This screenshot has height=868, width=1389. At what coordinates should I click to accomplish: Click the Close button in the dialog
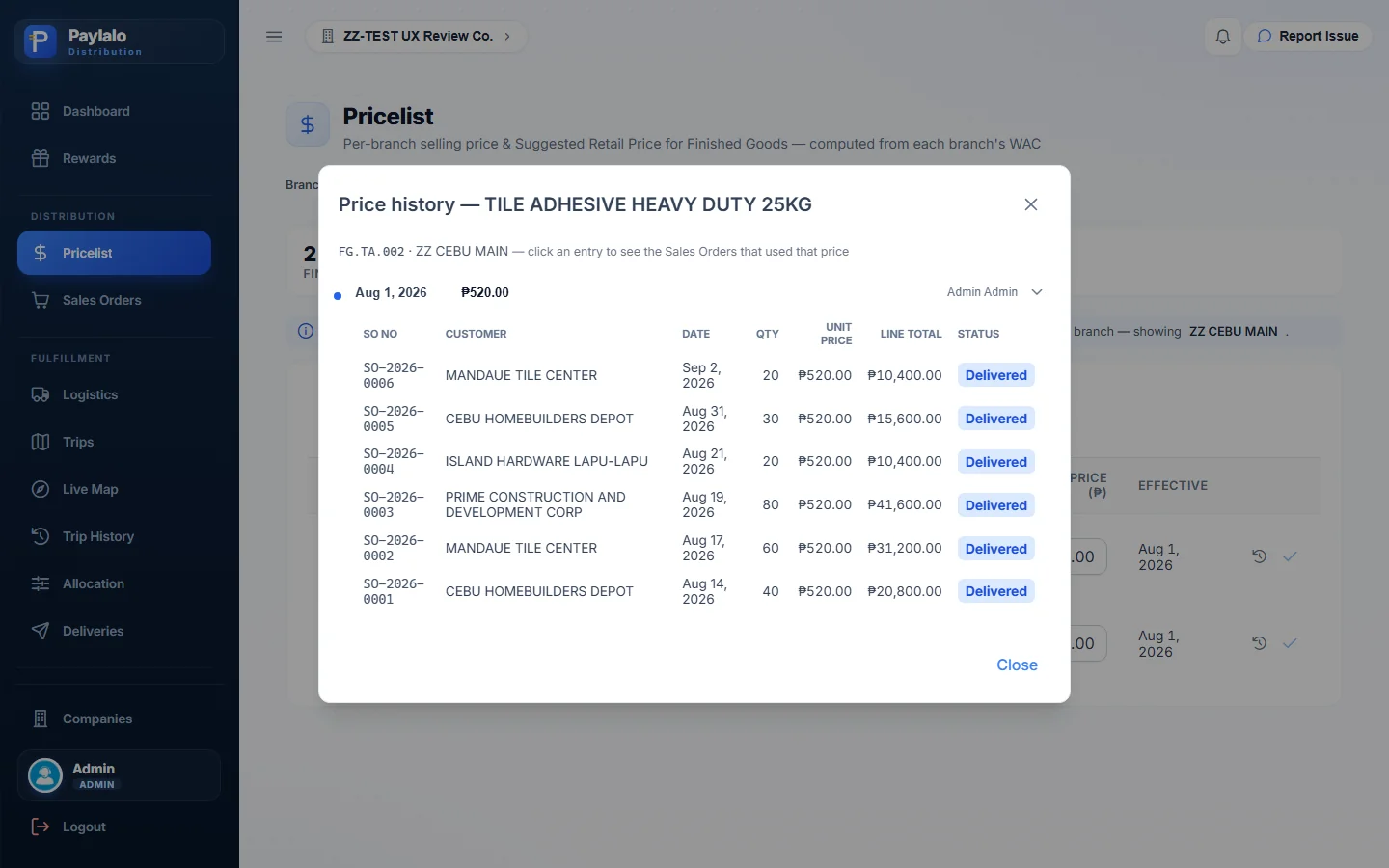pos(1017,665)
